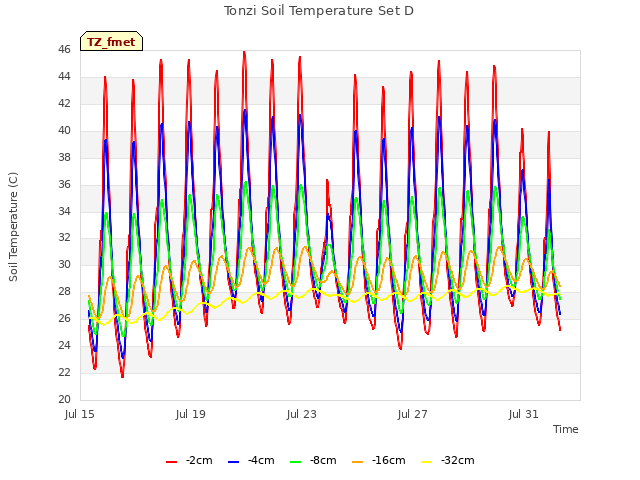Image resolution: width=640 pixels, height=480 pixels.
Task: Click the chart title Tonzi Soil Temperature Set D
Action: coord(319,11)
